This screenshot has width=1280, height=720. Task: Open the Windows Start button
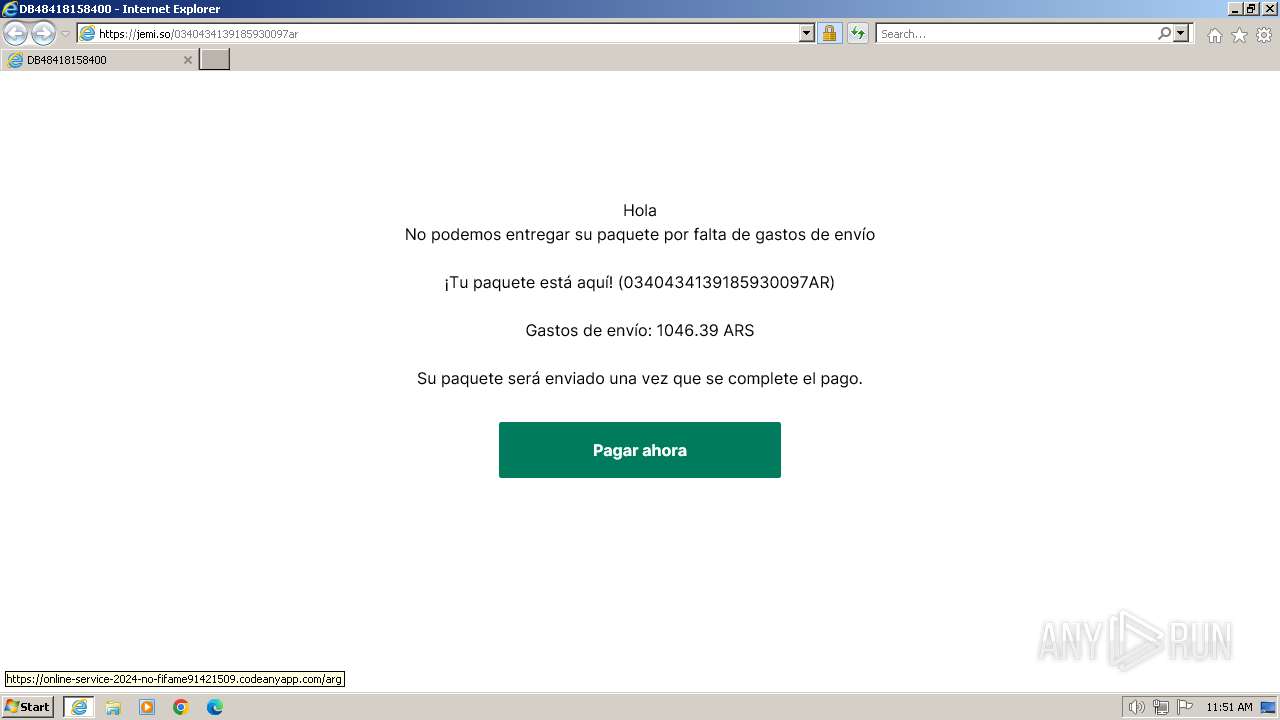28,707
